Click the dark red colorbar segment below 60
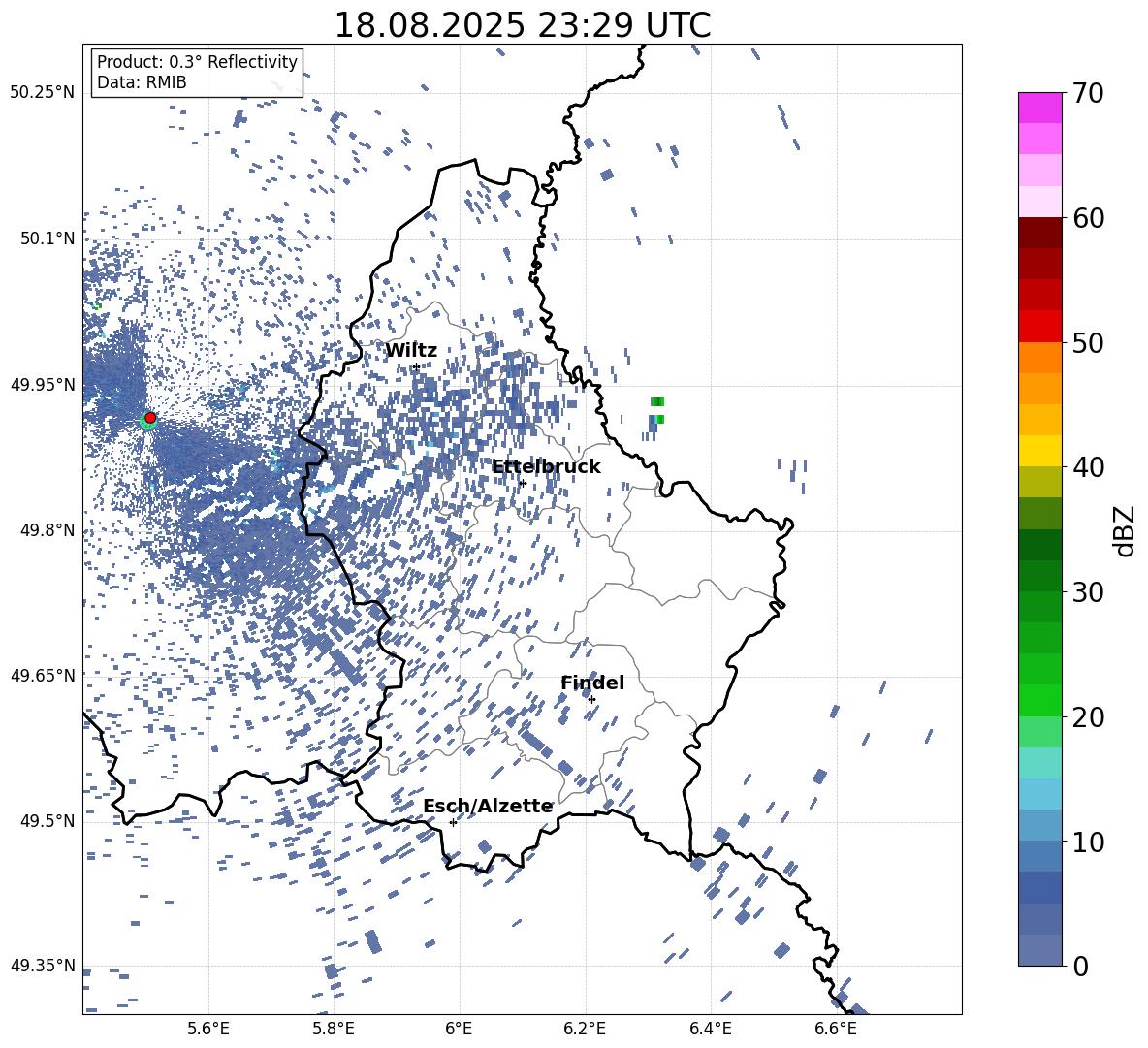1148x1048 pixels. [1039, 233]
